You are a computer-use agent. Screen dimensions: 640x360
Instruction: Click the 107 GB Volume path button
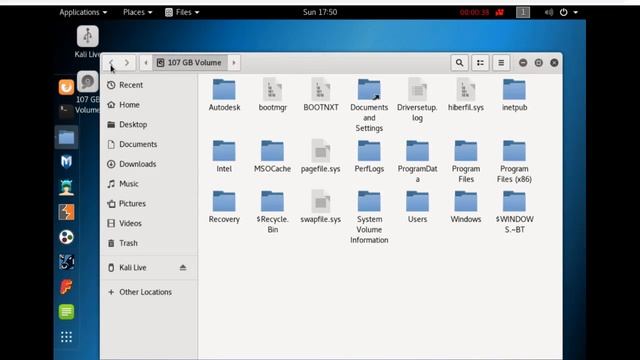click(190, 63)
